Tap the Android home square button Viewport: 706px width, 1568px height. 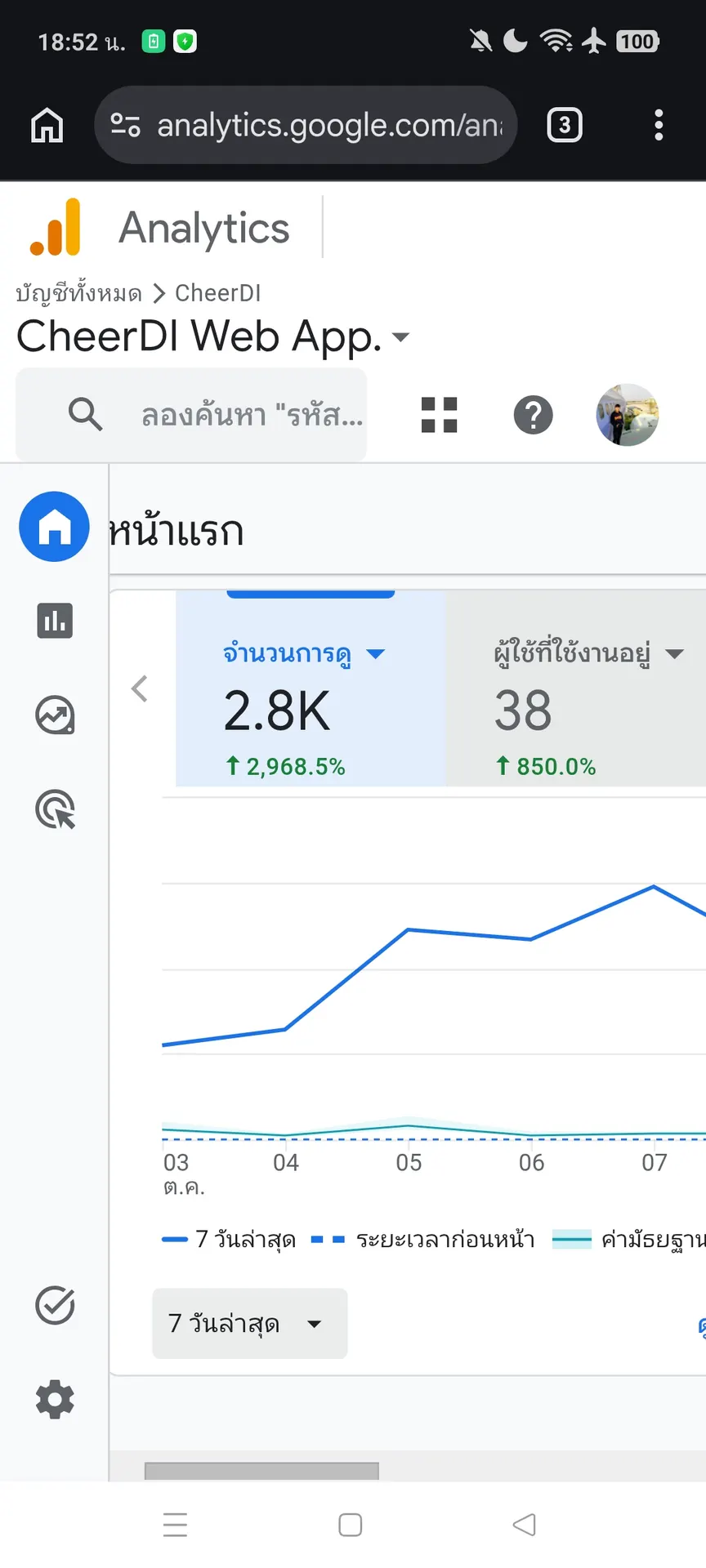[x=351, y=1525]
